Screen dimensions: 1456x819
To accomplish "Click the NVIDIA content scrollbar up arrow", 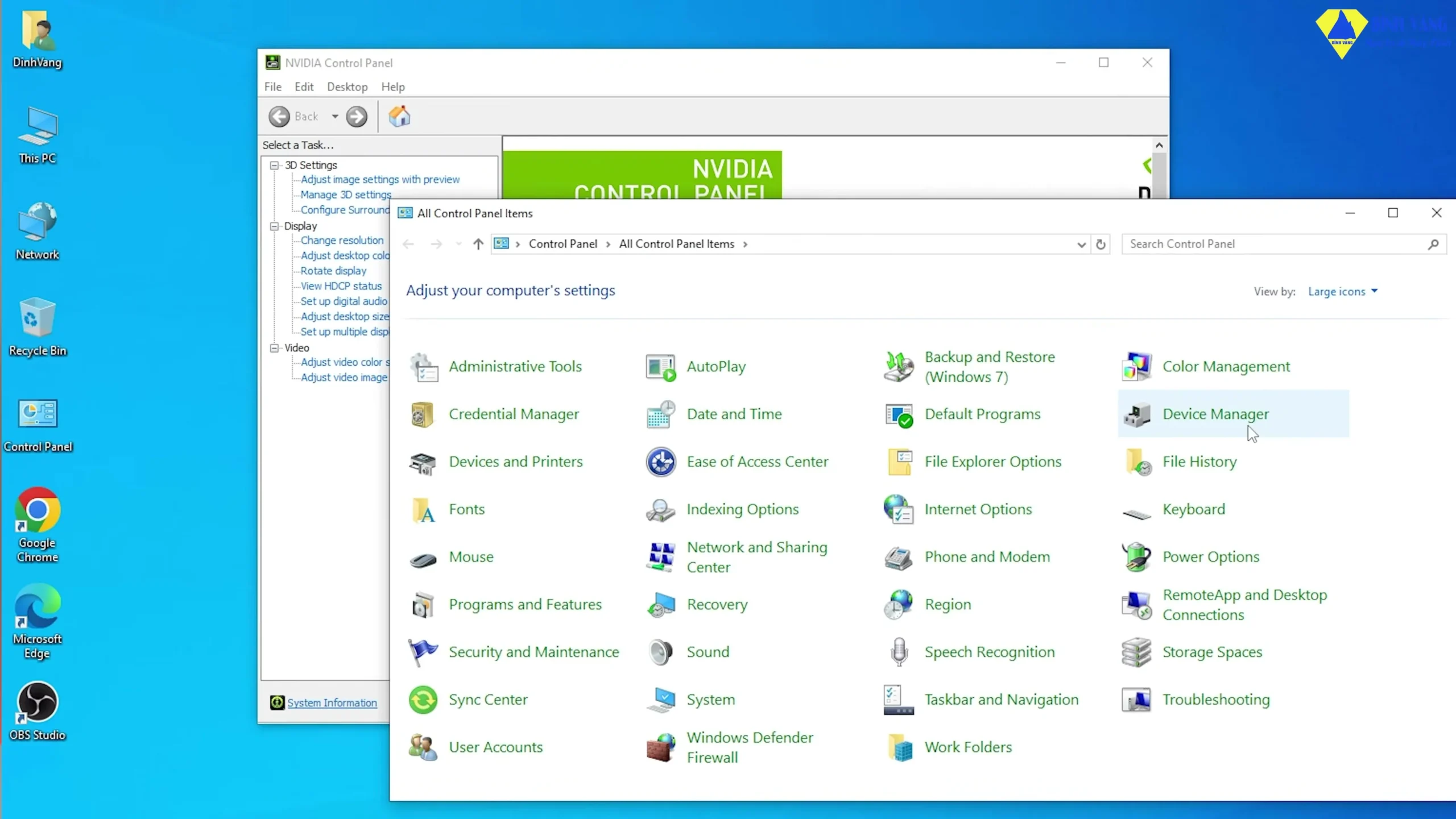I will pyautogui.click(x=1159, y=146).
